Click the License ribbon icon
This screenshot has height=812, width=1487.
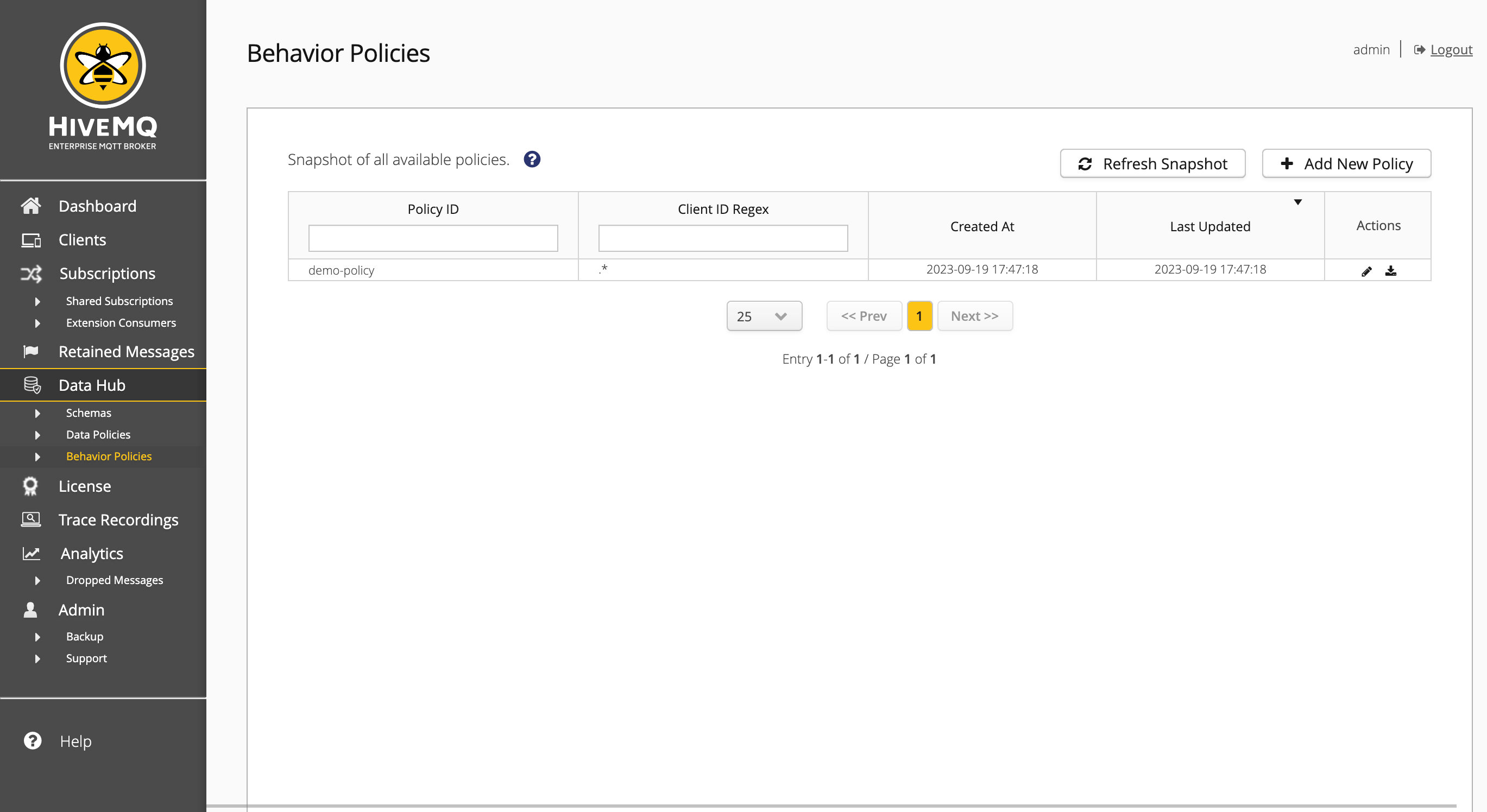[x=30, y=486]
